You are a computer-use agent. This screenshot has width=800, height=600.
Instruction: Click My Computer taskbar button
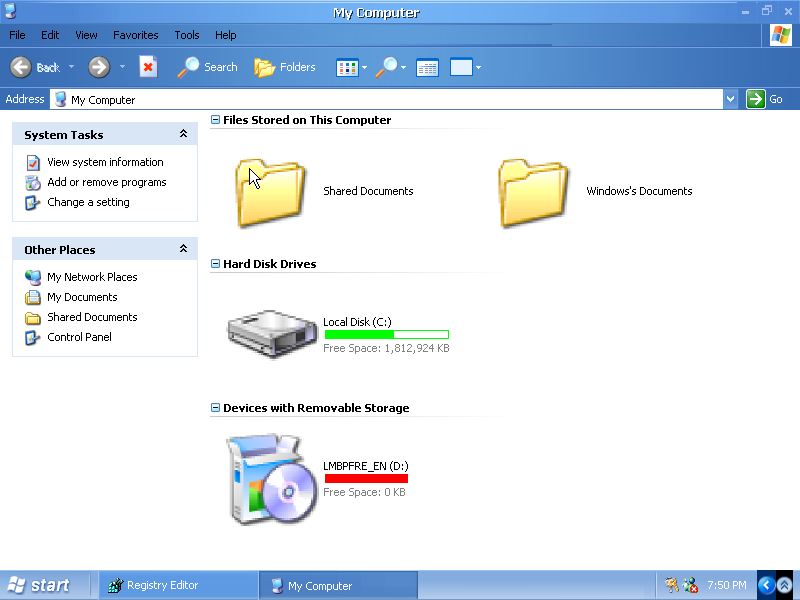point(338,585)
